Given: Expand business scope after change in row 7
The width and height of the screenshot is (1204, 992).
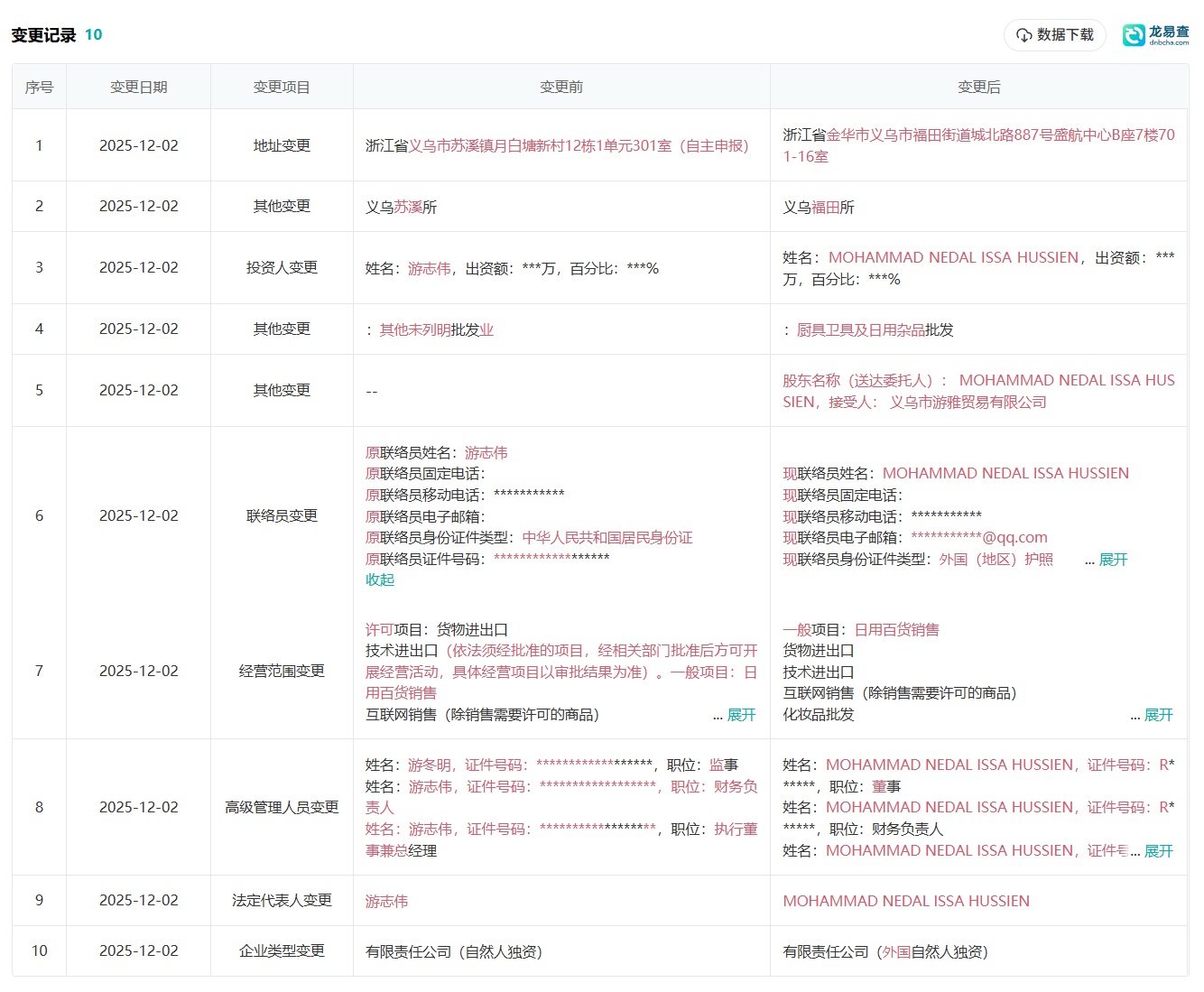Looking at the screenshot, I should pos(1158,715).
